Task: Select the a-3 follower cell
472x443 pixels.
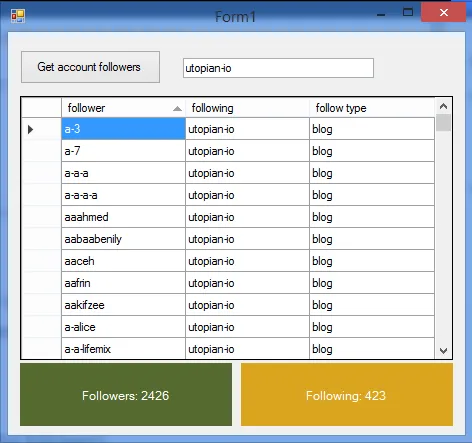Action: (123, 129)
